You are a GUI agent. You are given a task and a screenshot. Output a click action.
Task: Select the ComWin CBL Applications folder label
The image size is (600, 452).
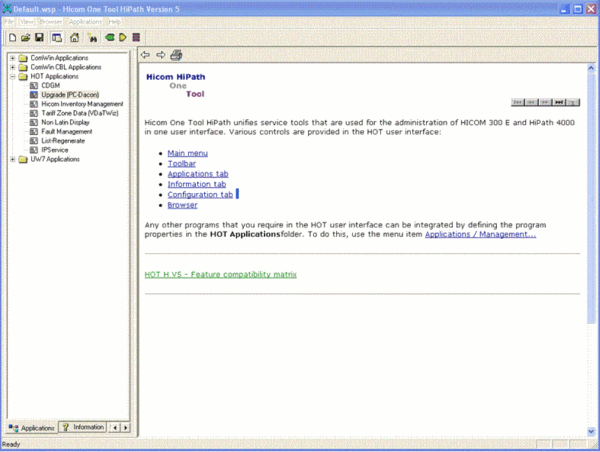pos(66,67)
